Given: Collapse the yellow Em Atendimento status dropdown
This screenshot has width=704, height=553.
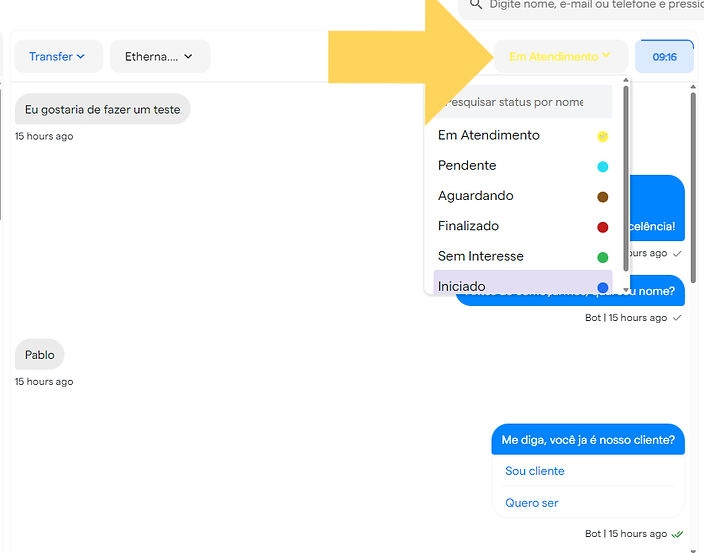Looking at the screenshot, I should (x=560, y=57).
